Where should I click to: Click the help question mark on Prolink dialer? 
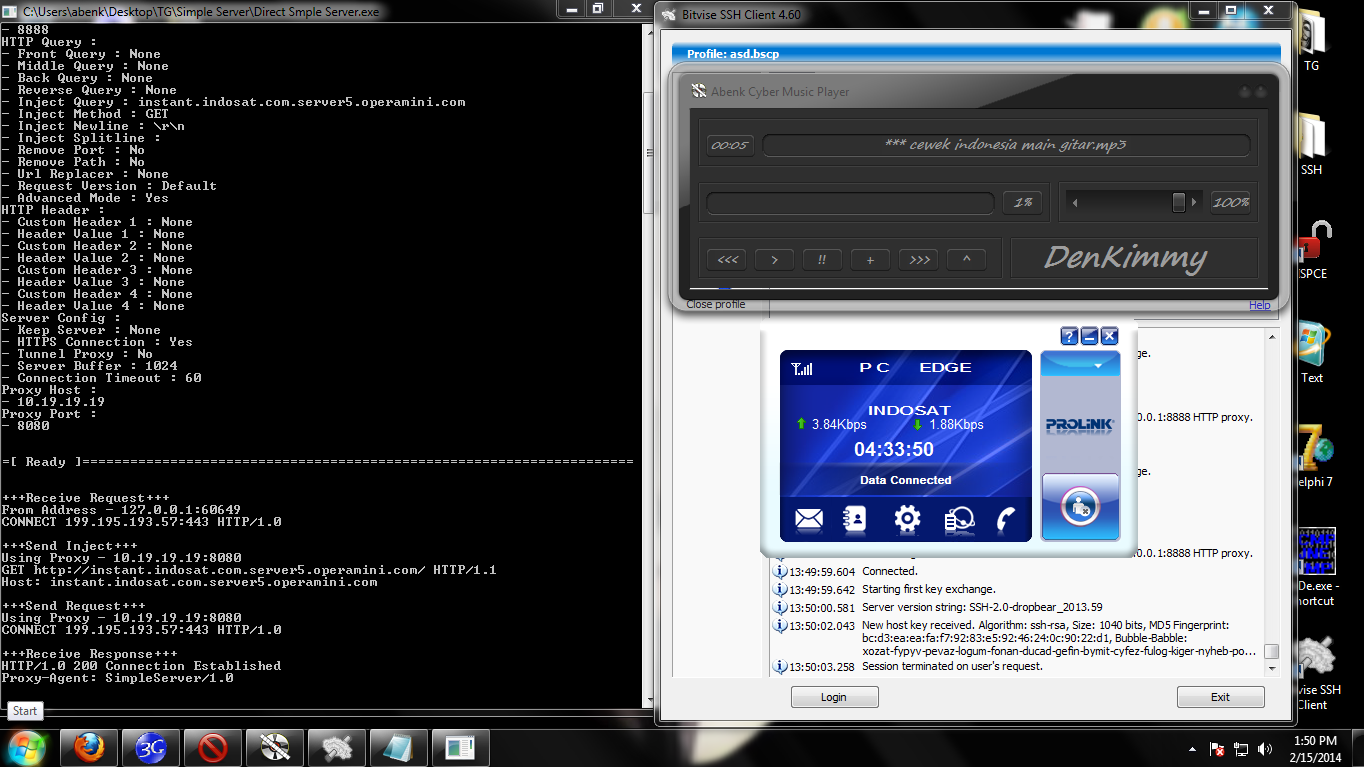pos(1069,336)
